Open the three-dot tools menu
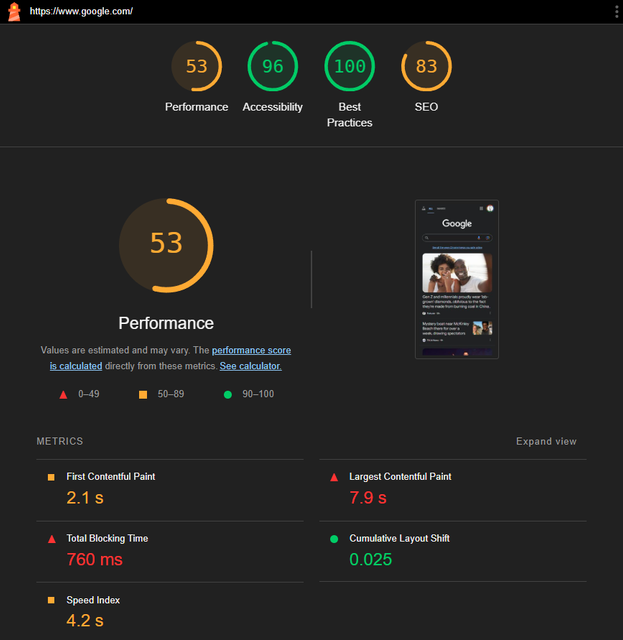Screen dimensions: 623x640 616,11
